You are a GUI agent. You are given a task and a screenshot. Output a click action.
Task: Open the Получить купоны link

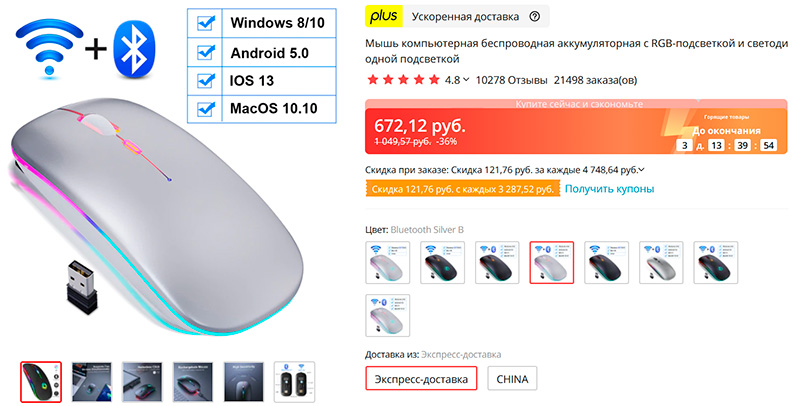pyautogui.click(x=609, y=189)
